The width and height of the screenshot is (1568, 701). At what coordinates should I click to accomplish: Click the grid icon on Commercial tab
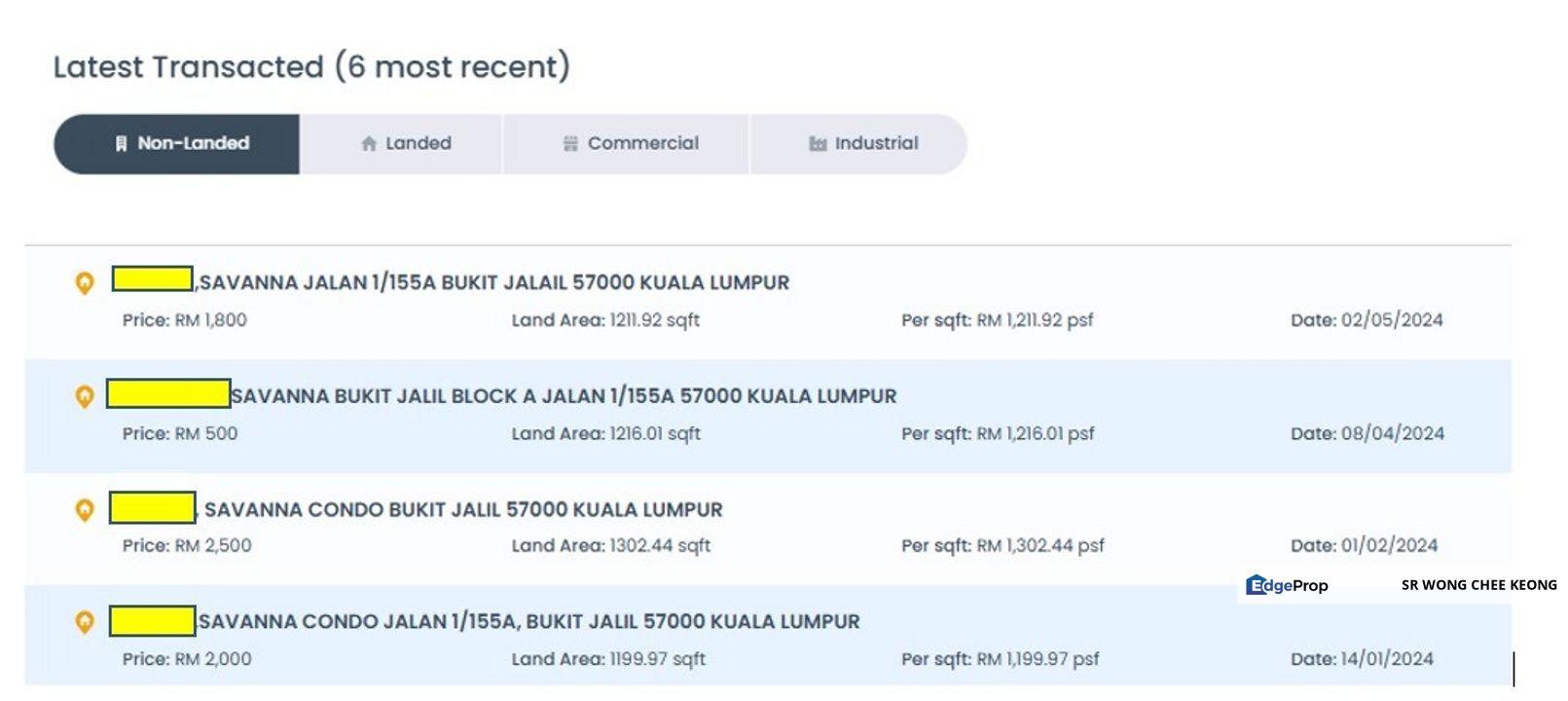[570, 143]
